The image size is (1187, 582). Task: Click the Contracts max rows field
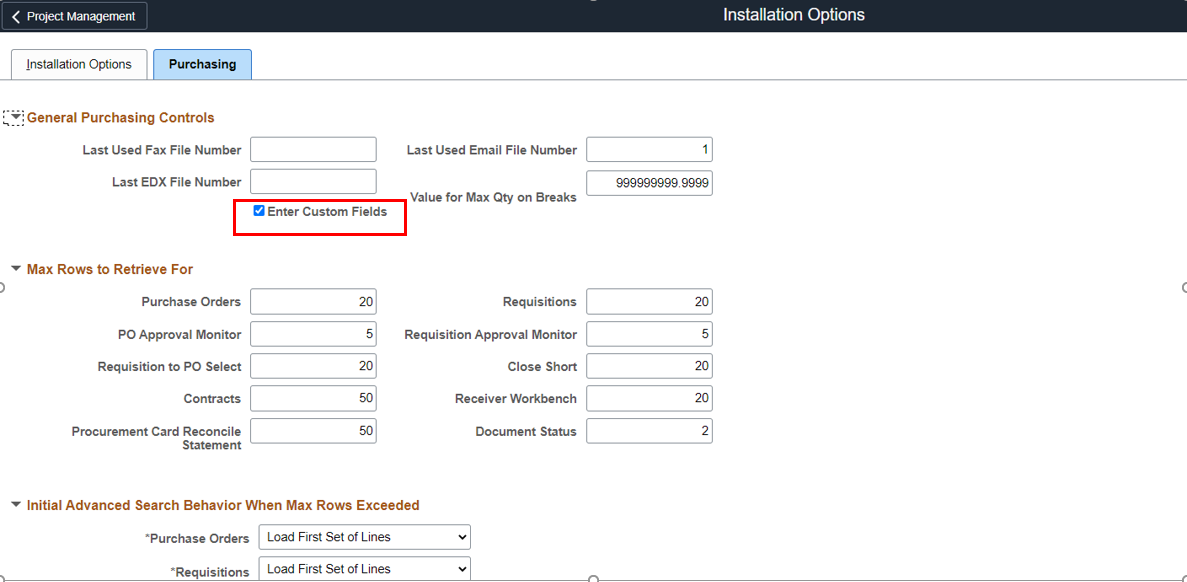pos(313,398)
